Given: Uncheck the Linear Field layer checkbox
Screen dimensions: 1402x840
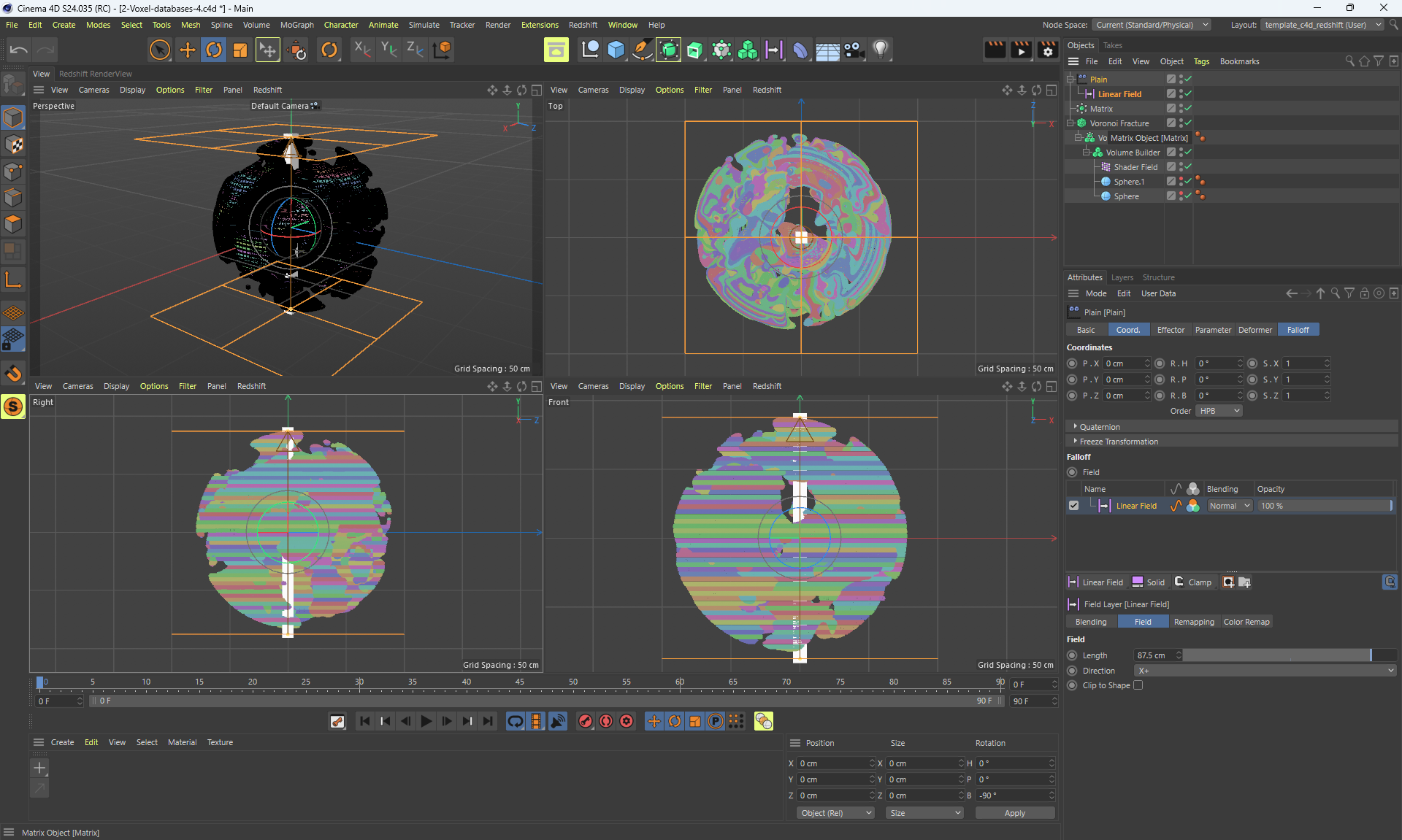Looking at the screenshot, I should pyautogui.click(x=1073, y=506).
